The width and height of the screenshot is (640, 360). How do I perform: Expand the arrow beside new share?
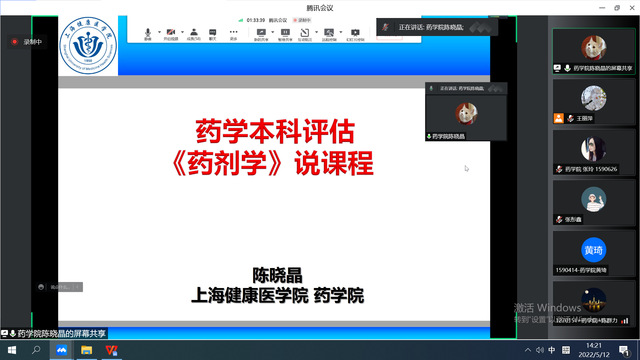[272, 32]
